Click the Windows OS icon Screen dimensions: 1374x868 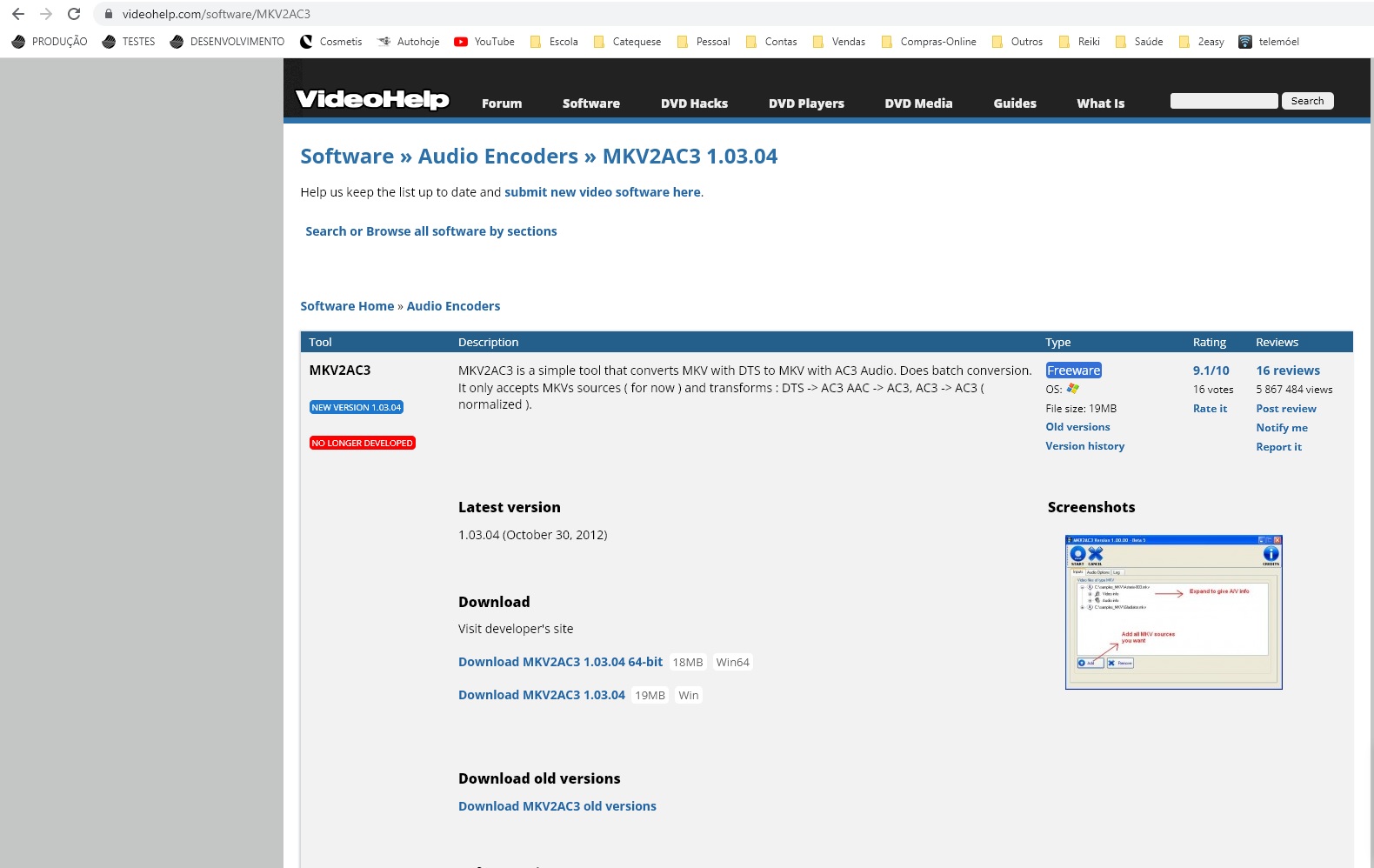(x=1073, y=389)
